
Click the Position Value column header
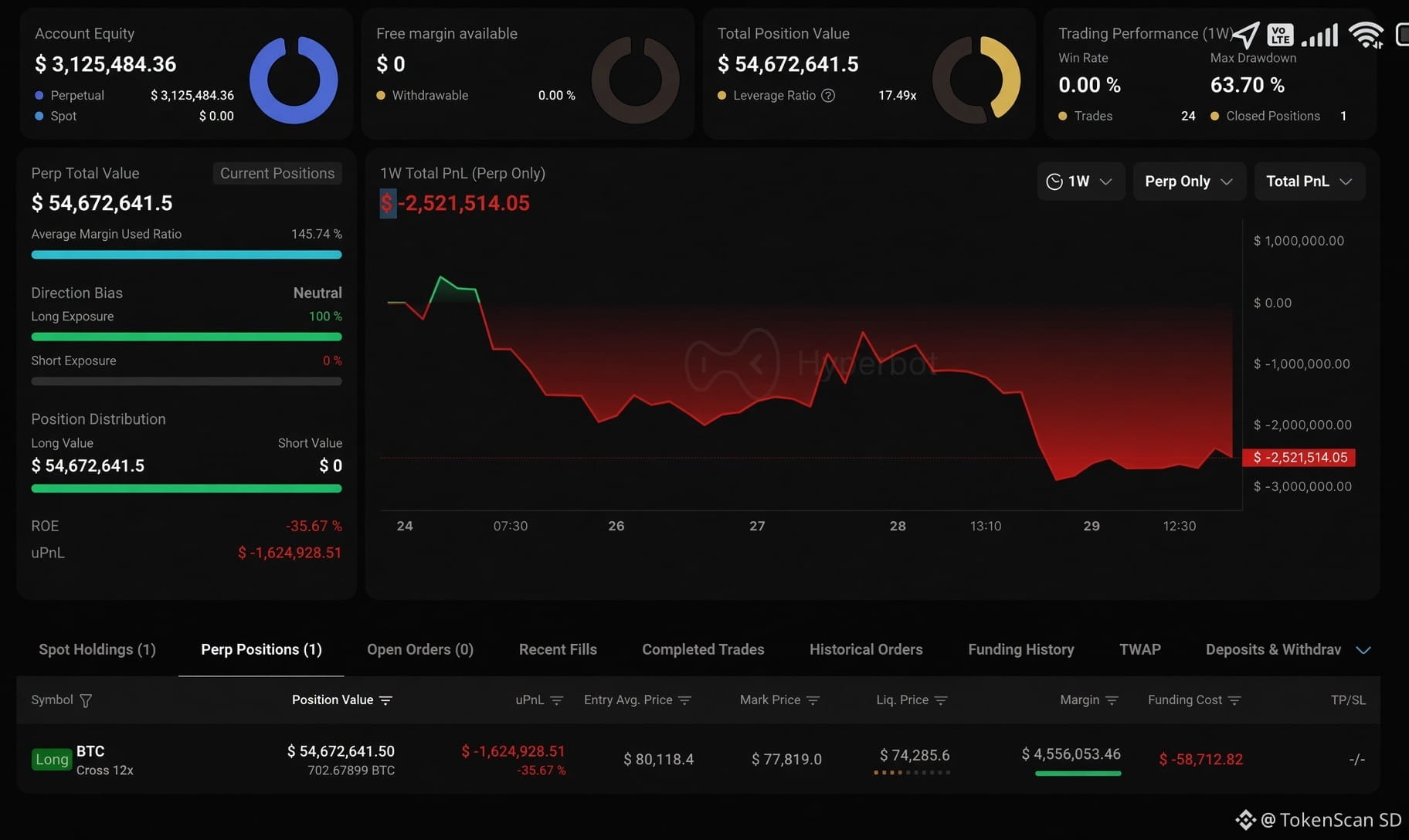(x=332, y=699)
